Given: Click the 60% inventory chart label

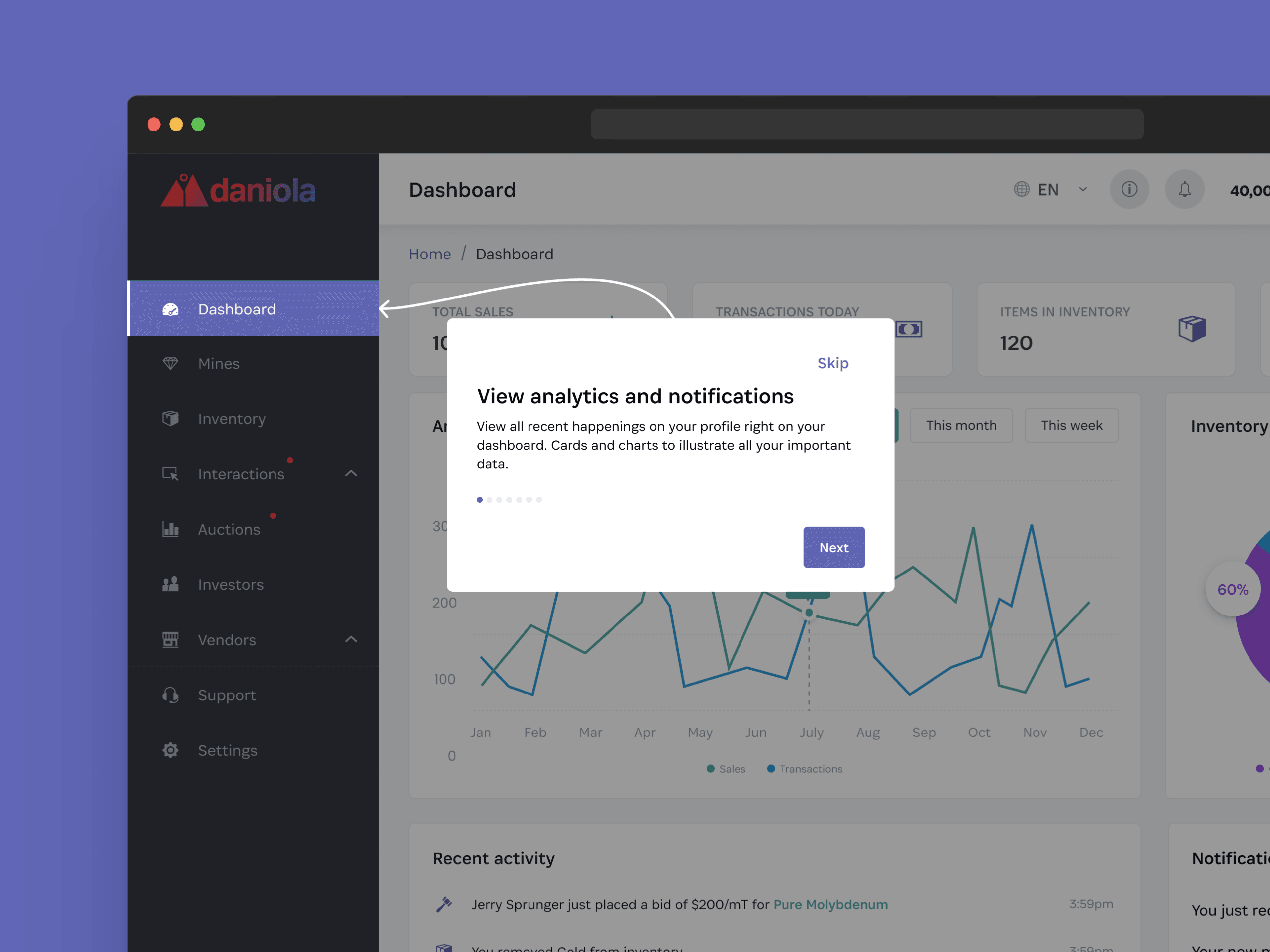Looking at the screenshot, I should point(1233,589).
